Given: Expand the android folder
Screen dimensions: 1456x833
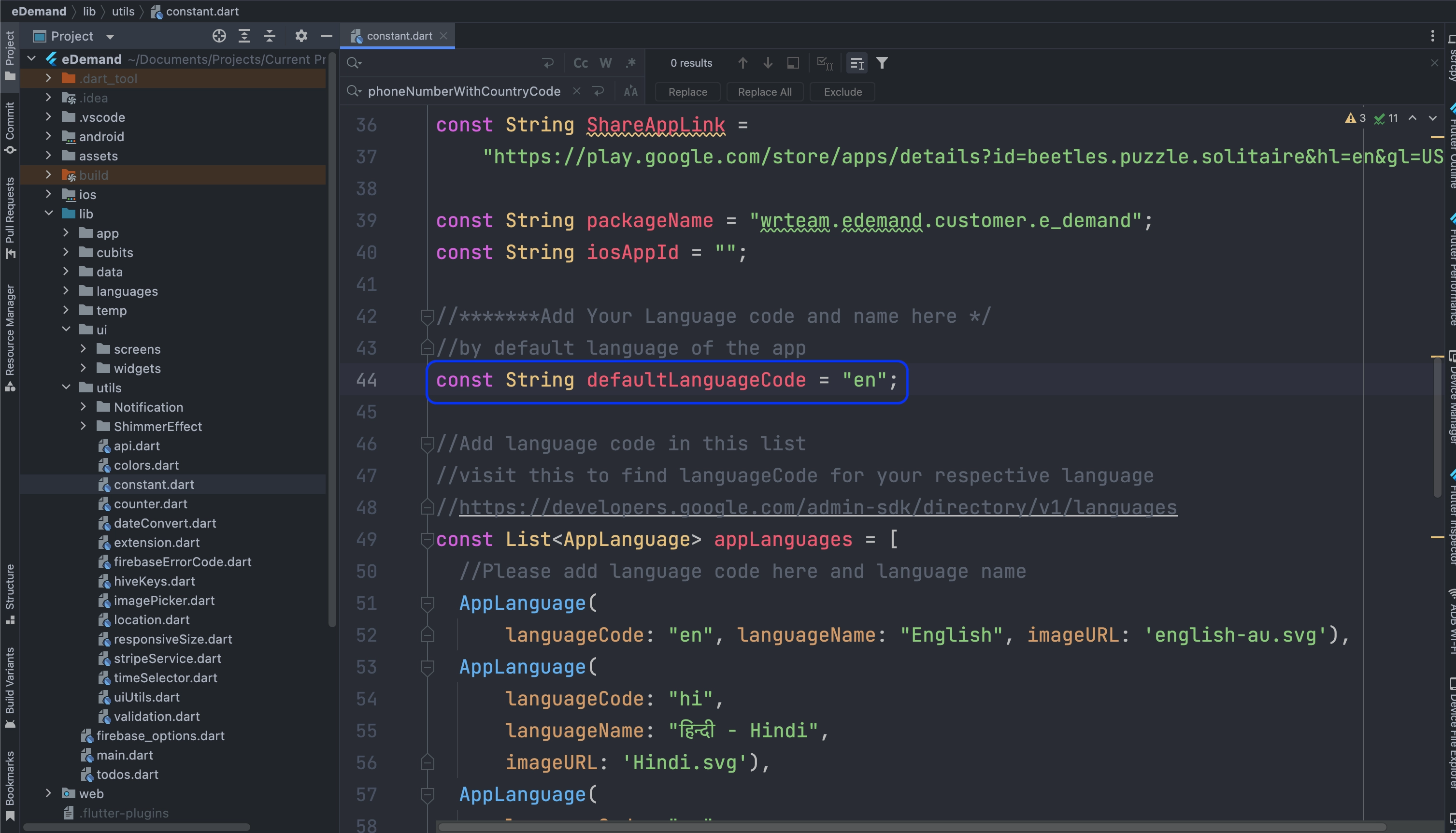Looking at the screenshot, I should point(49,136).
